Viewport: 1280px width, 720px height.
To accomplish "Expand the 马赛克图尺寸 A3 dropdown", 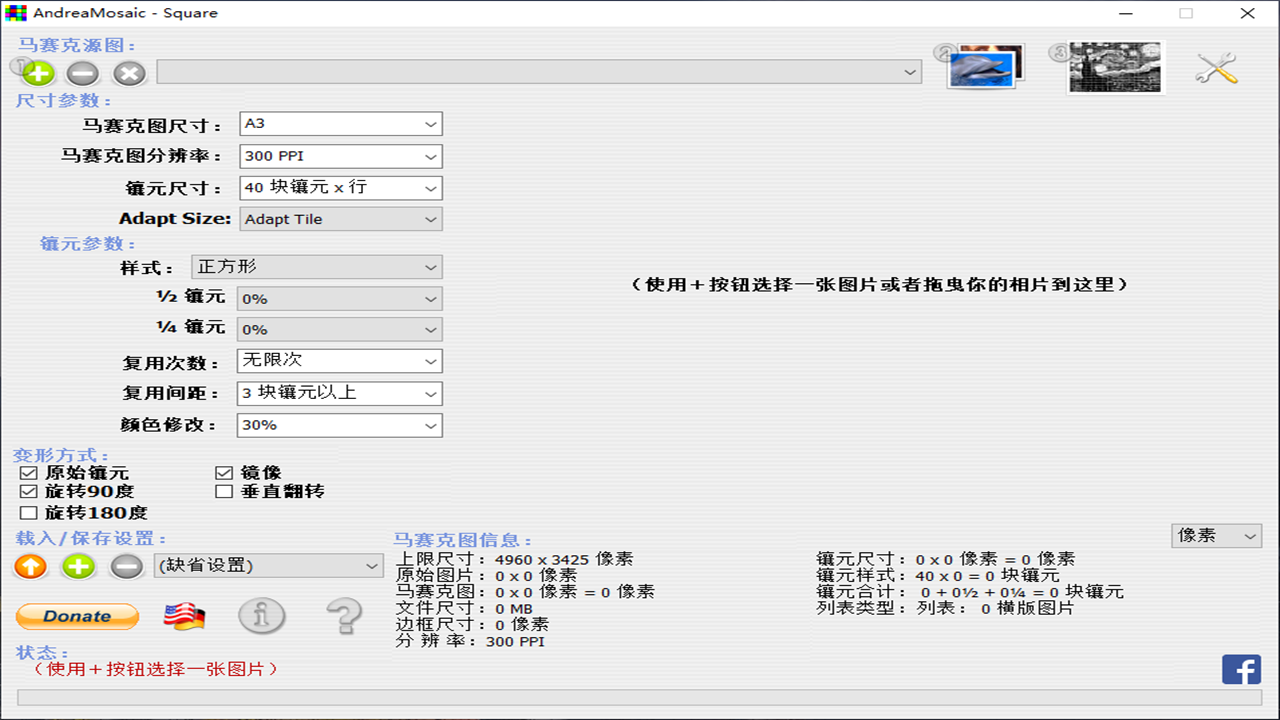I will [341, 124].
